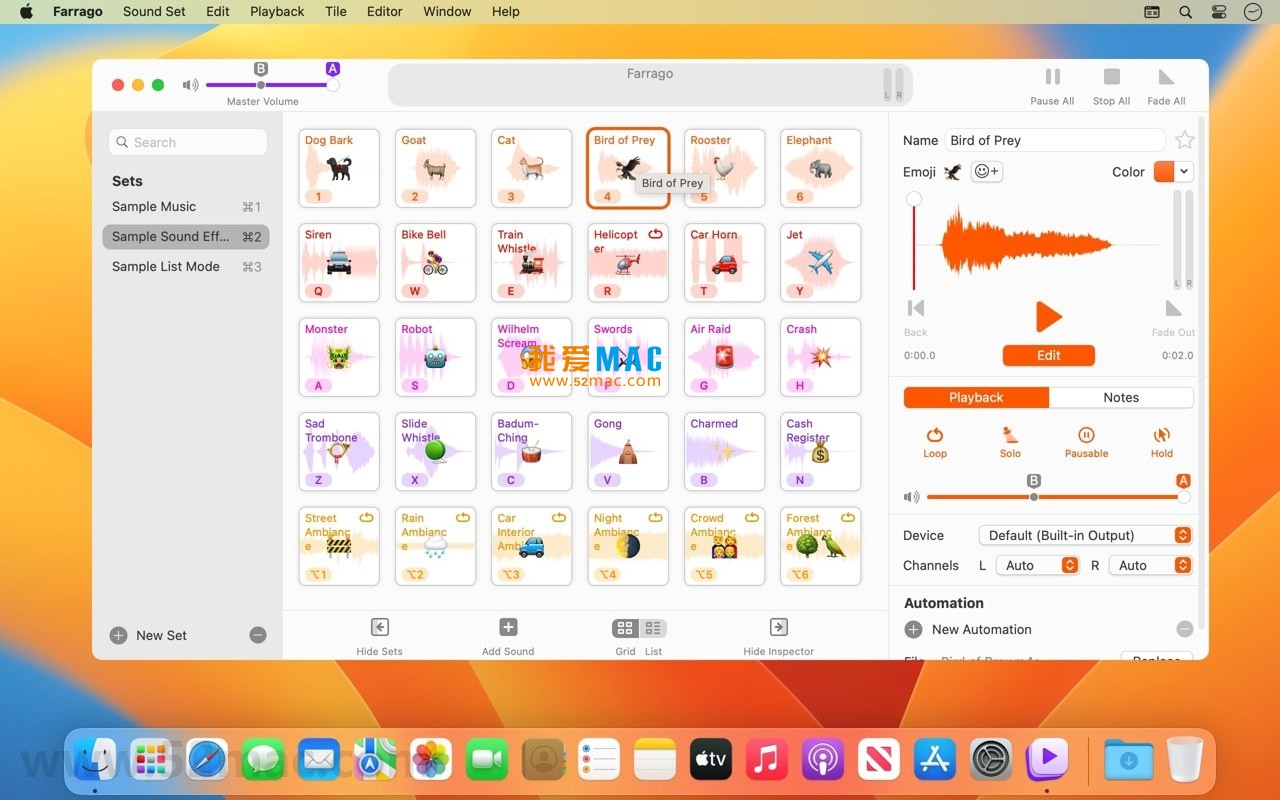Image resolution: width=1280 pixels, height=800 pixels.
Task: Click the Search field in sidebar
Action: 188,142
